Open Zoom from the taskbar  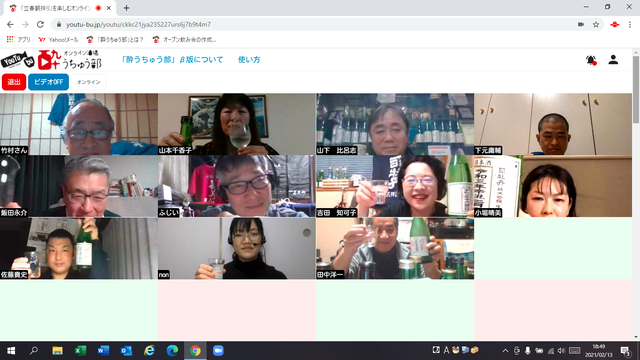point(218,351)
